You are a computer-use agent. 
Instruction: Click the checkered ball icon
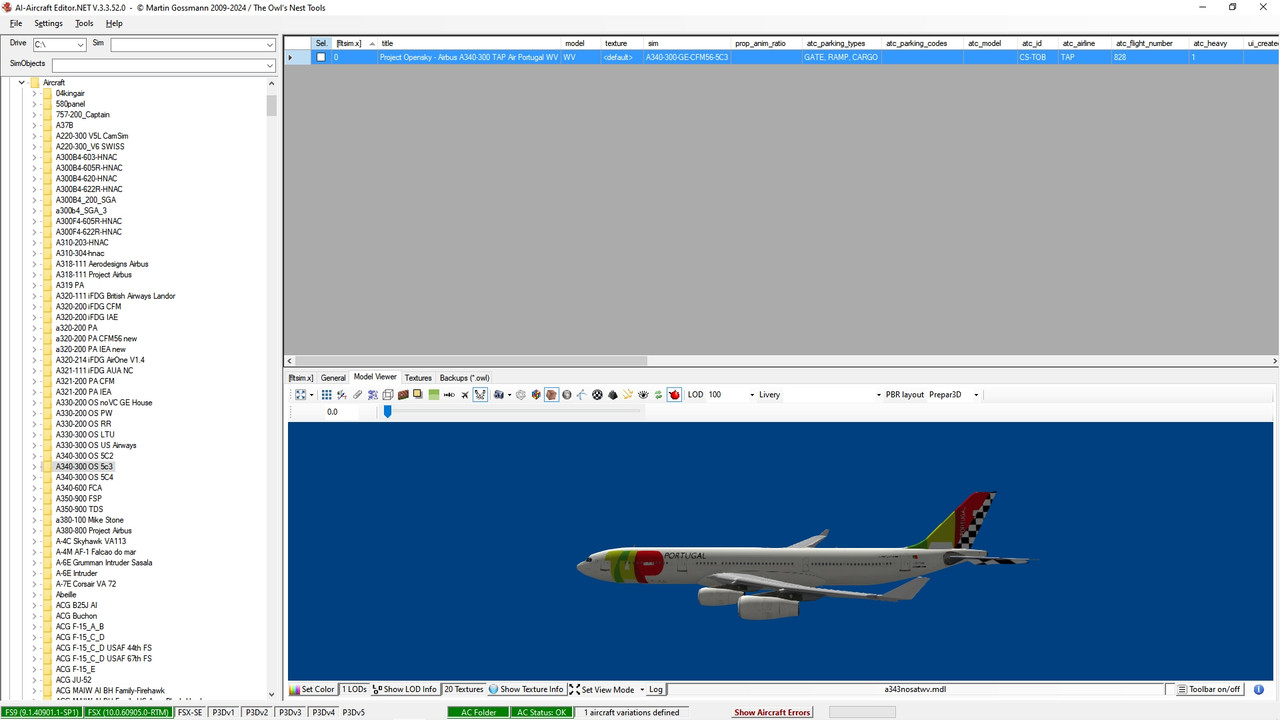pyautogui.click(x=597, y=394)
